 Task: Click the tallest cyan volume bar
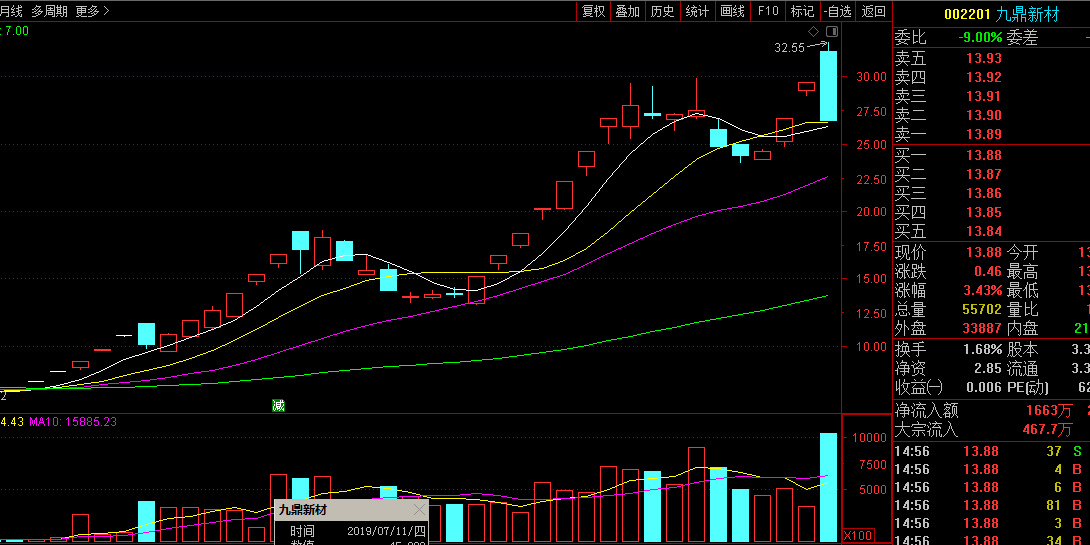click(829, 487)
